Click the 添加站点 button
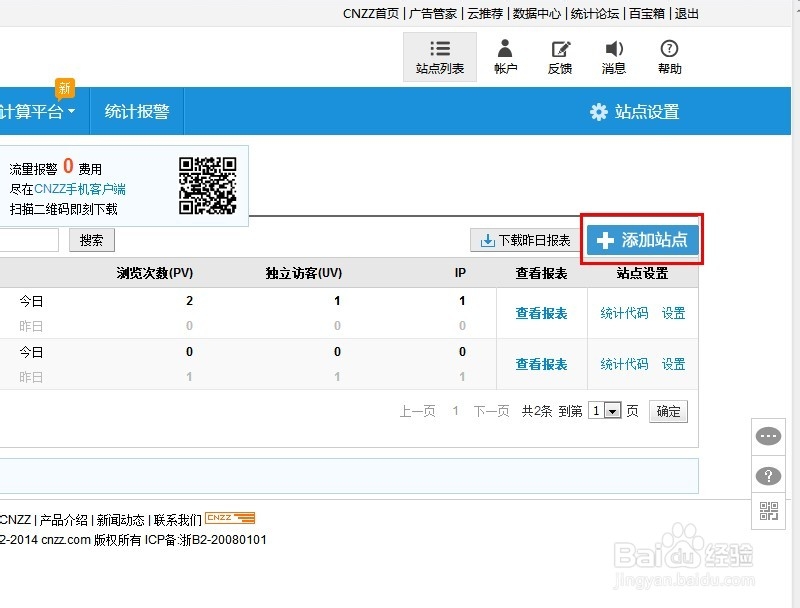Screen dimensions: 800x608 pos(642,240)
